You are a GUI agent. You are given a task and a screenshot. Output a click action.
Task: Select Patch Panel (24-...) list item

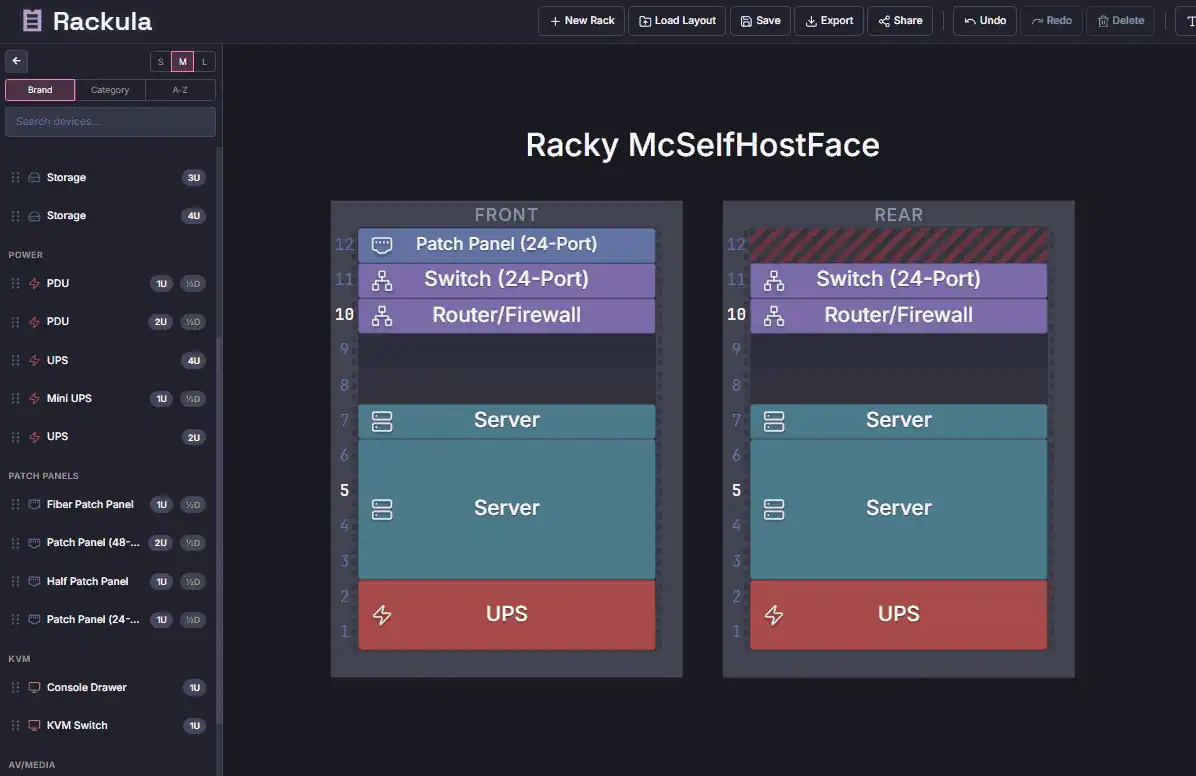tap(110, 620)
